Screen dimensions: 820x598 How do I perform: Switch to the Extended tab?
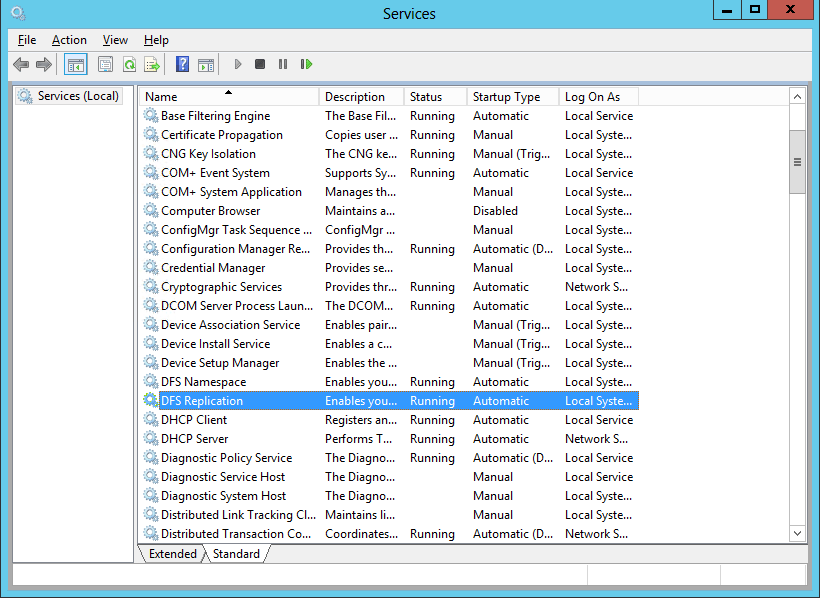click(173, 554)
